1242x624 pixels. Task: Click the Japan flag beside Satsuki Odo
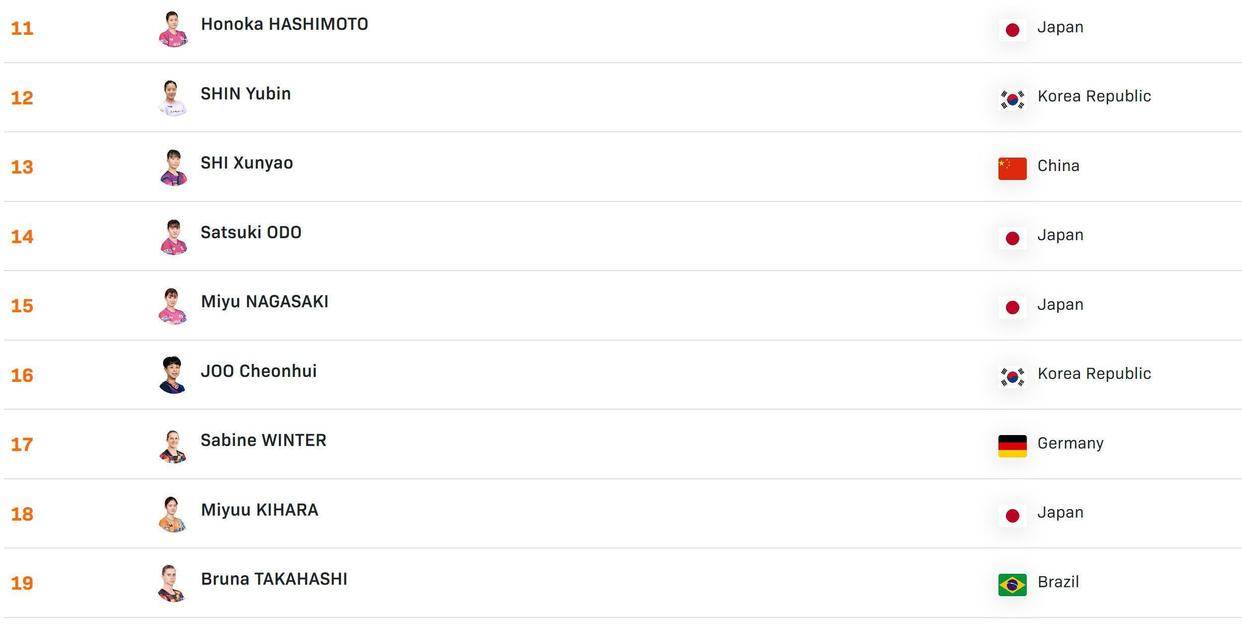[1012, 238]
